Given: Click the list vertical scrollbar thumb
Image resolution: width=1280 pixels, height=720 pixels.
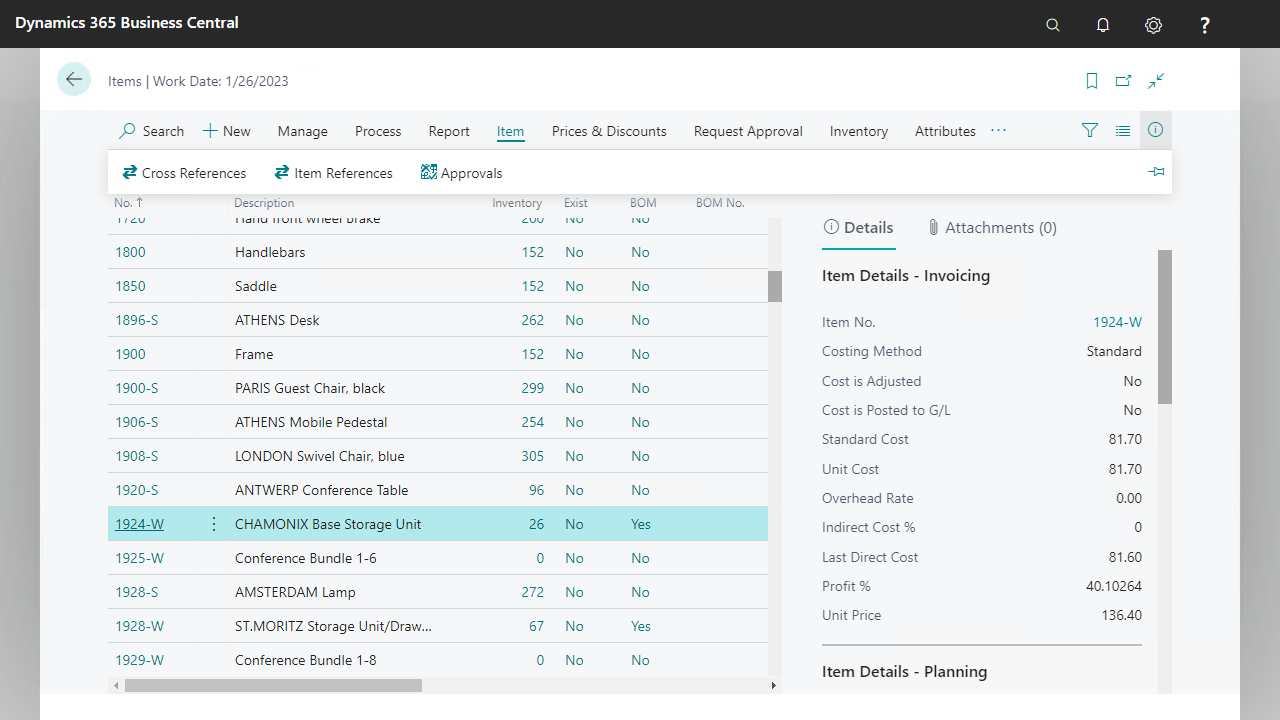Looking at the screenshot, I should (x=774, y=286).
